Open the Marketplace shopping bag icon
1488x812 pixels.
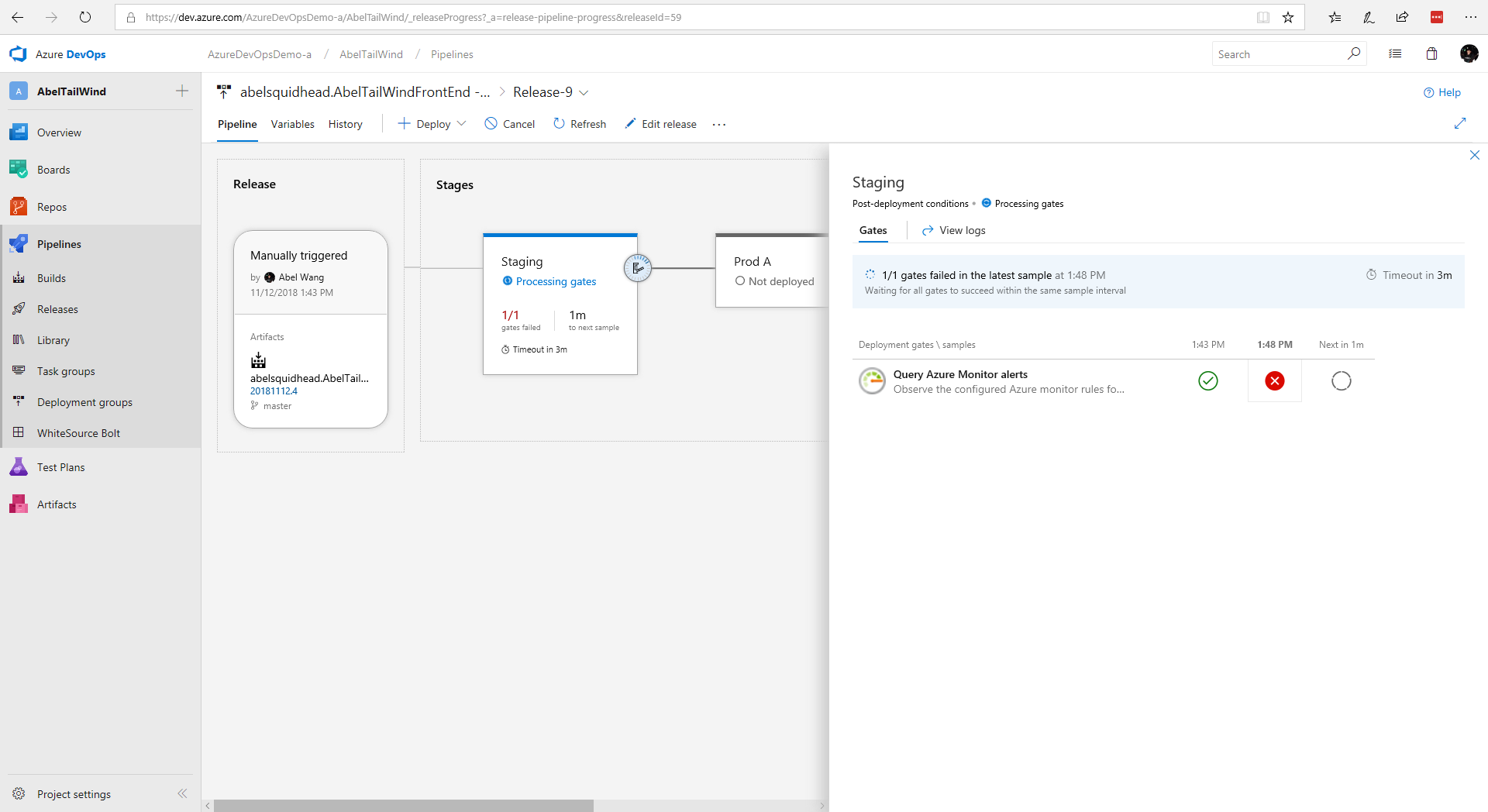(1431, 54)
